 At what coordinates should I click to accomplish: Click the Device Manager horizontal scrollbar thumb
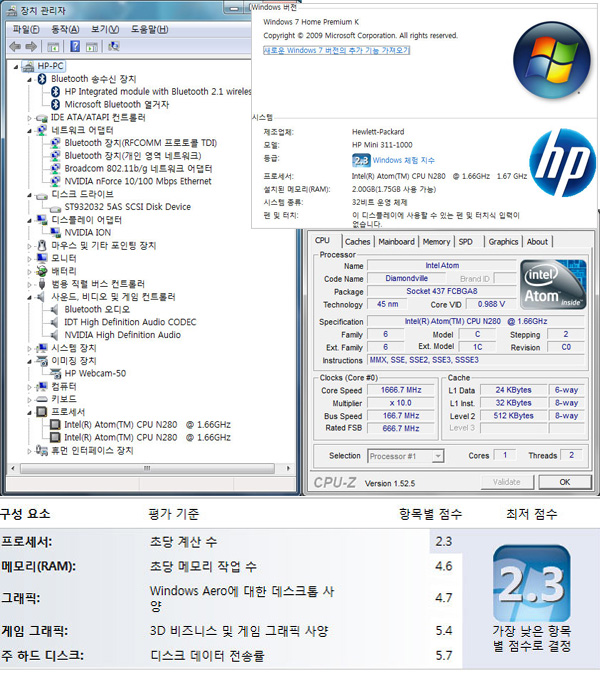(x=147, y=468)
